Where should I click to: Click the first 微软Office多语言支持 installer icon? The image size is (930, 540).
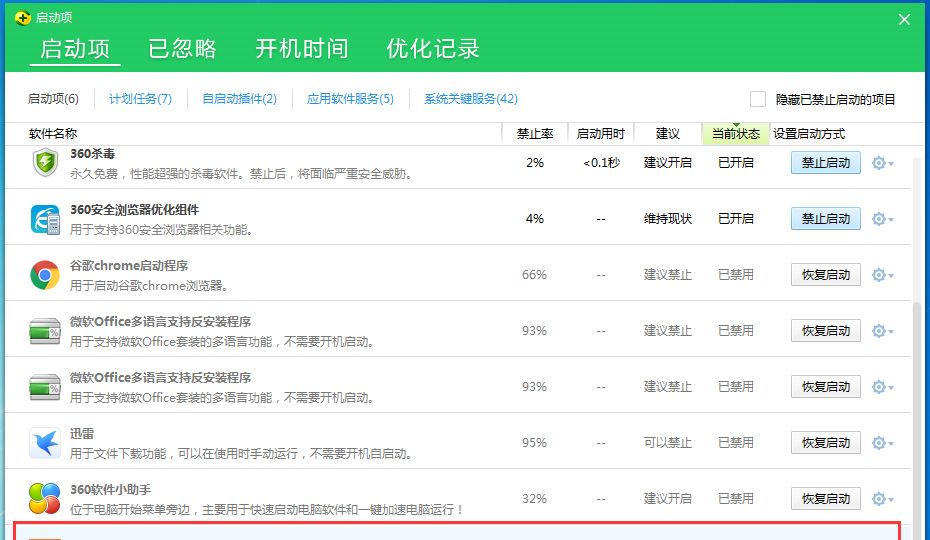(45, 331)
